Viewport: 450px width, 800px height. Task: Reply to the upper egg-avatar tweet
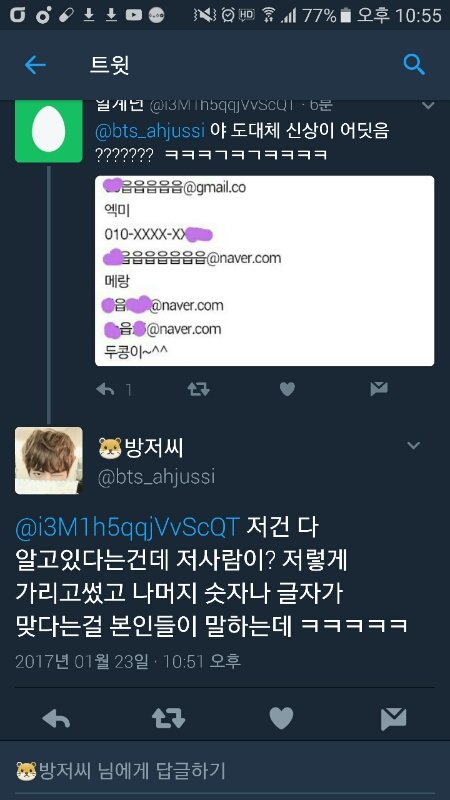(x=105, y=390)
